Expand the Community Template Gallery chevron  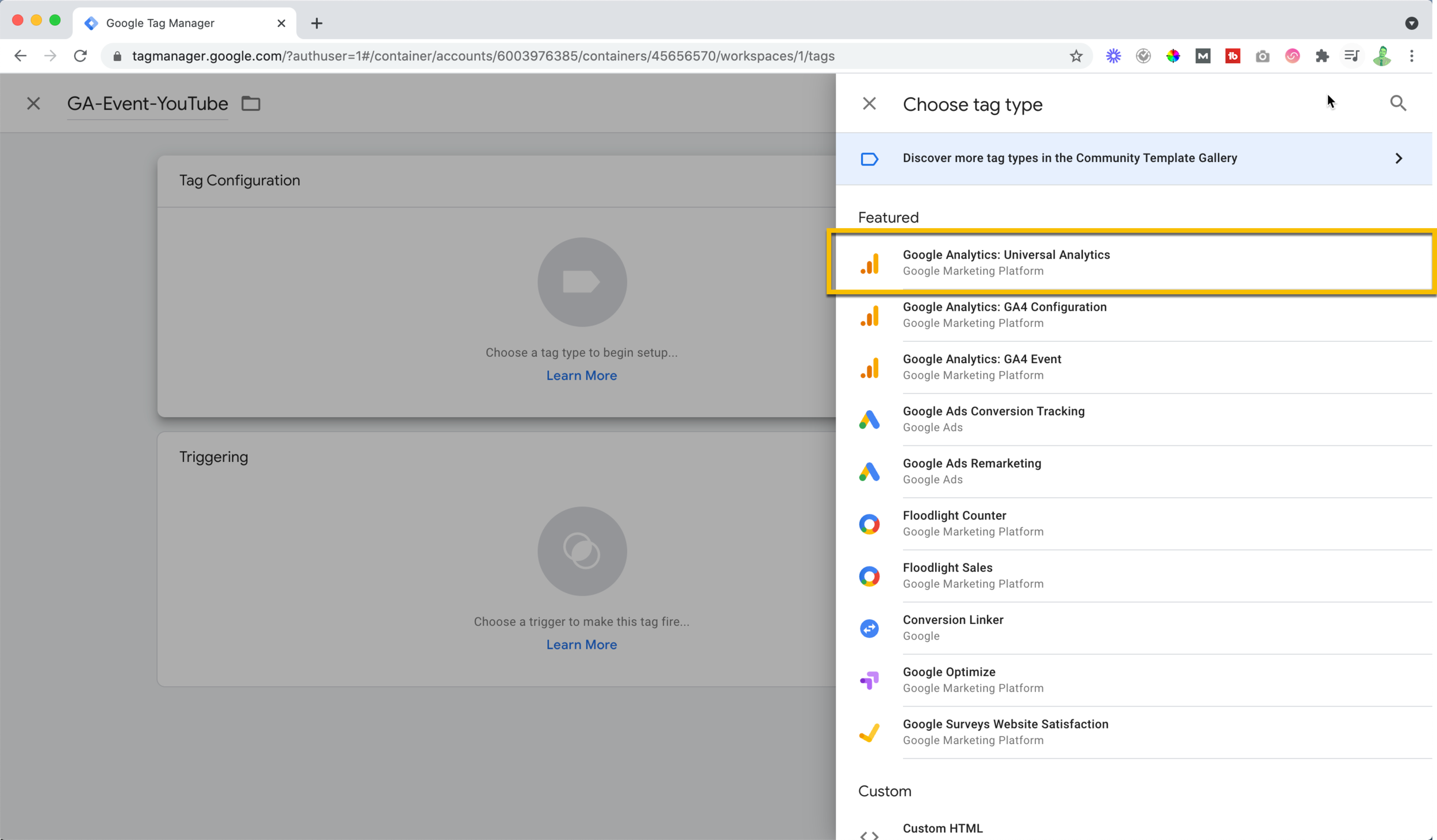pos(1398,159)
